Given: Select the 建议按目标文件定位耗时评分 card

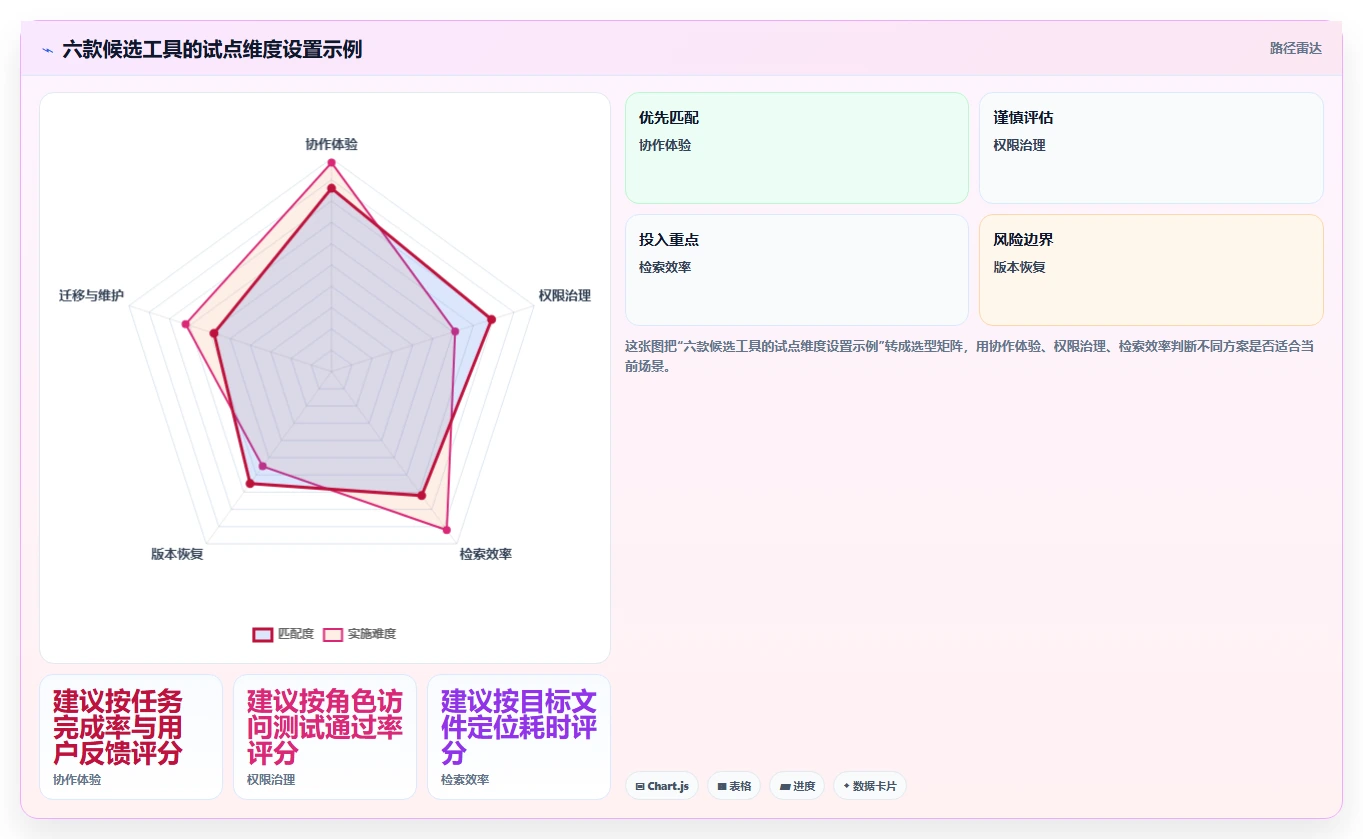Looking at the screenshot, I should tap(519, 737).
